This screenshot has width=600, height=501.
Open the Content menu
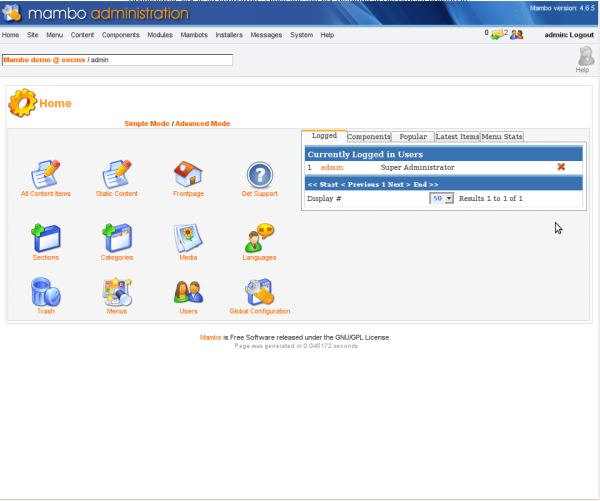[82, 35]
